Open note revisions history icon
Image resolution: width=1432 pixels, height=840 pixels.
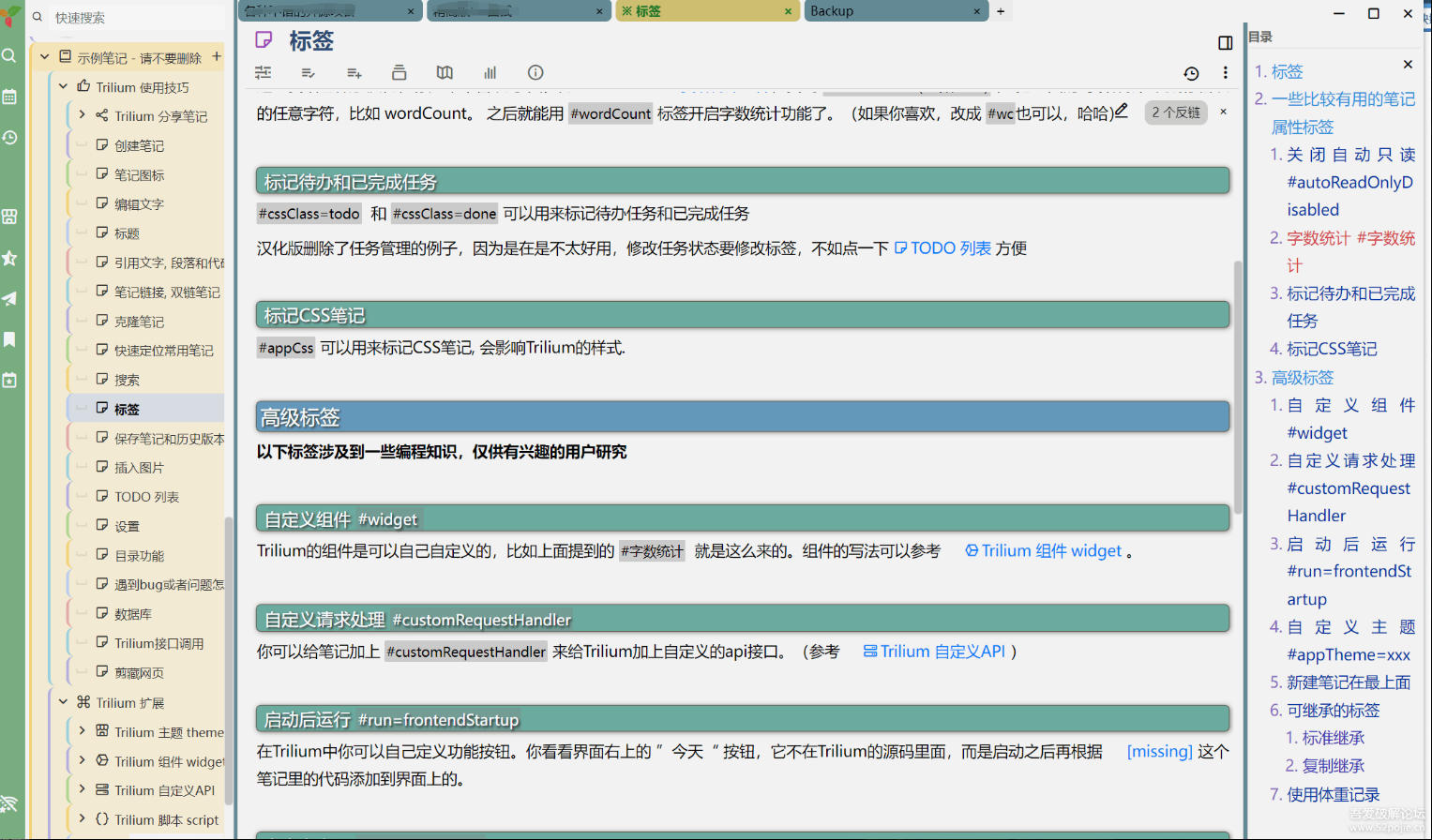1191,73
